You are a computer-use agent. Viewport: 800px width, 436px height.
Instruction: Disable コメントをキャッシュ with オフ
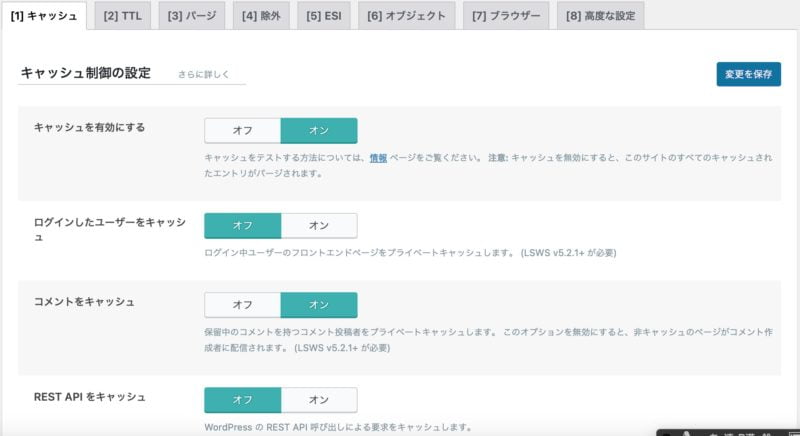coord(242,305)
